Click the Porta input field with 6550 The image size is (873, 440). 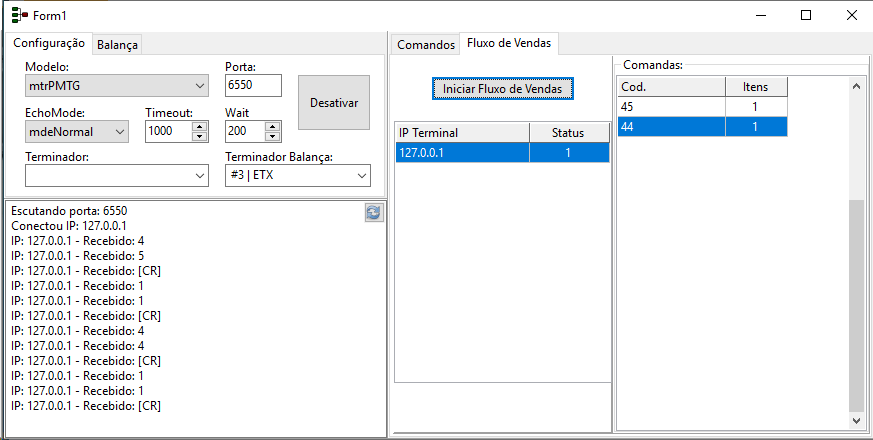pos(253,85)
